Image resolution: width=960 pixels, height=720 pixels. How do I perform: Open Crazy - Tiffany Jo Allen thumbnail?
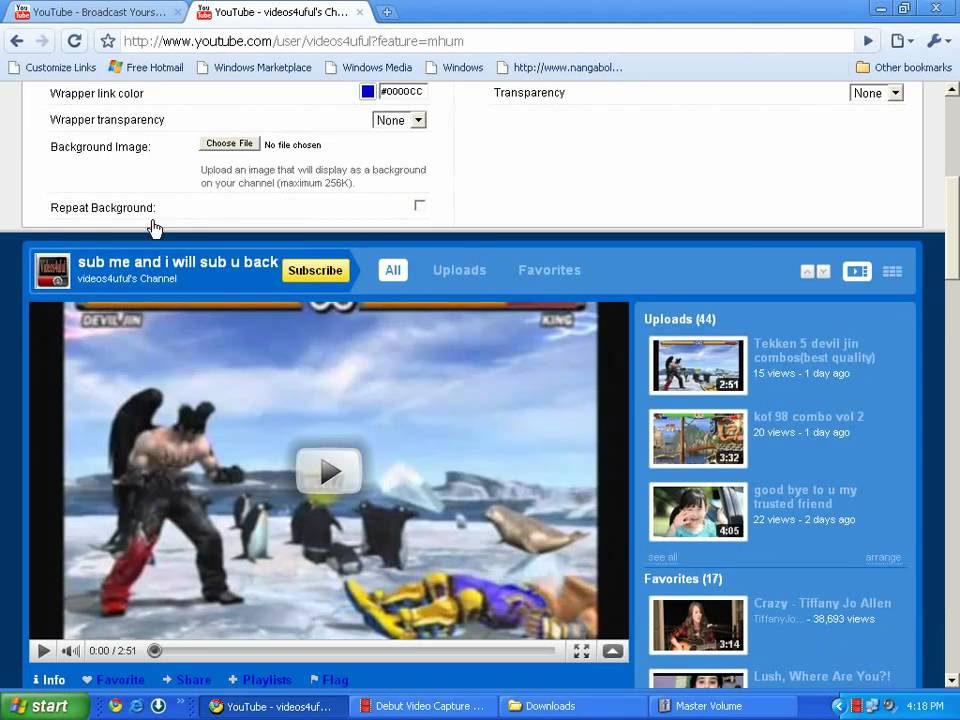point(698,625)
